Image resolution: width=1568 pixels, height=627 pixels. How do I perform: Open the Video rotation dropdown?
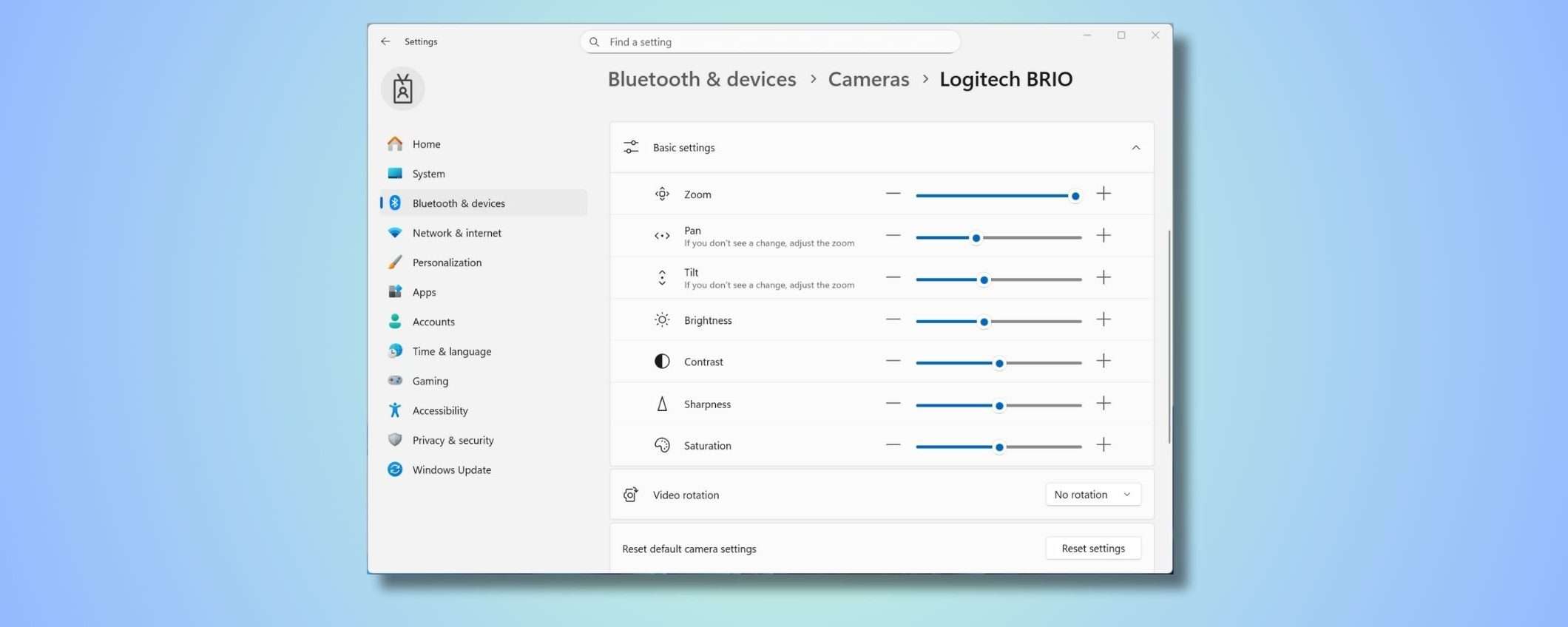click(1092, 495)
